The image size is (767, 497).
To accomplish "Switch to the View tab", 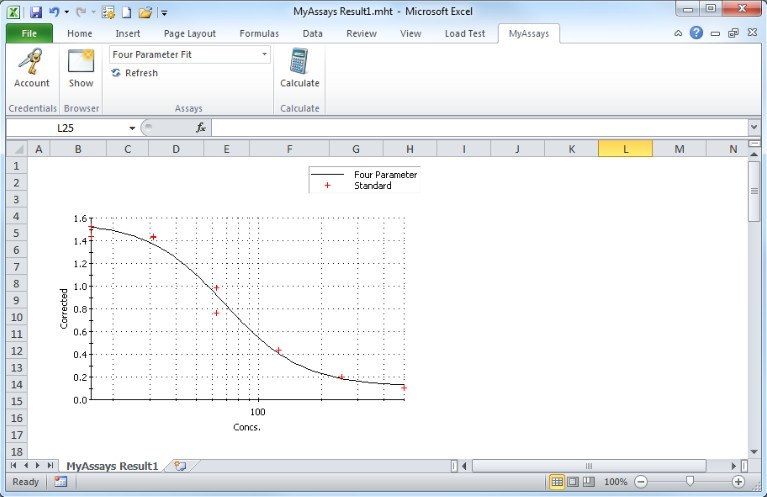I will (x=410, y=33).
